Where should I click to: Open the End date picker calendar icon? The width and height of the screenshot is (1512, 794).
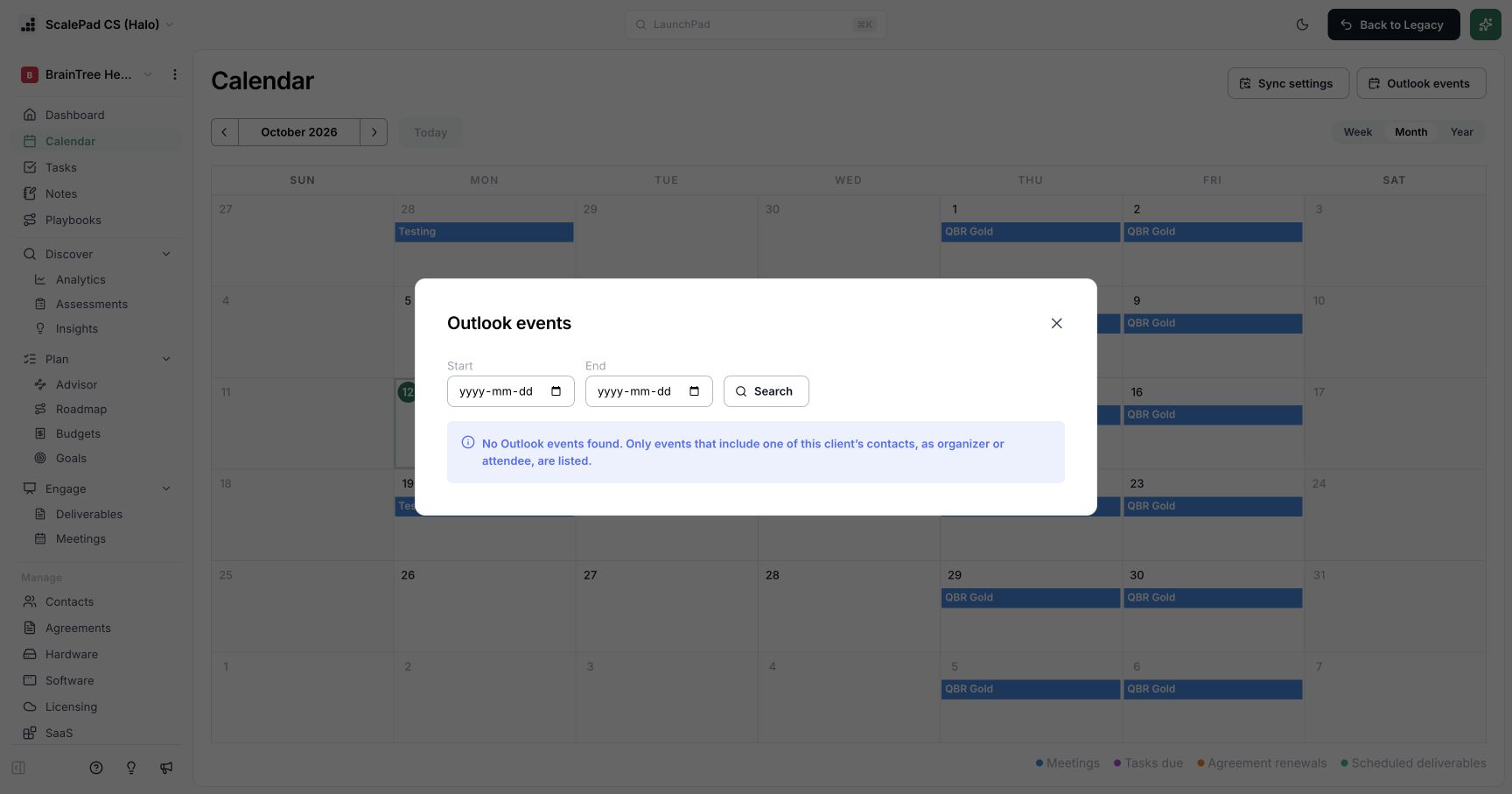coord(695,391)
